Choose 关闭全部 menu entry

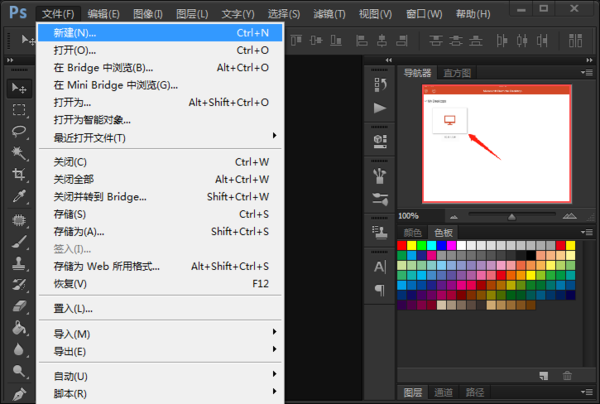click(160, 179)
